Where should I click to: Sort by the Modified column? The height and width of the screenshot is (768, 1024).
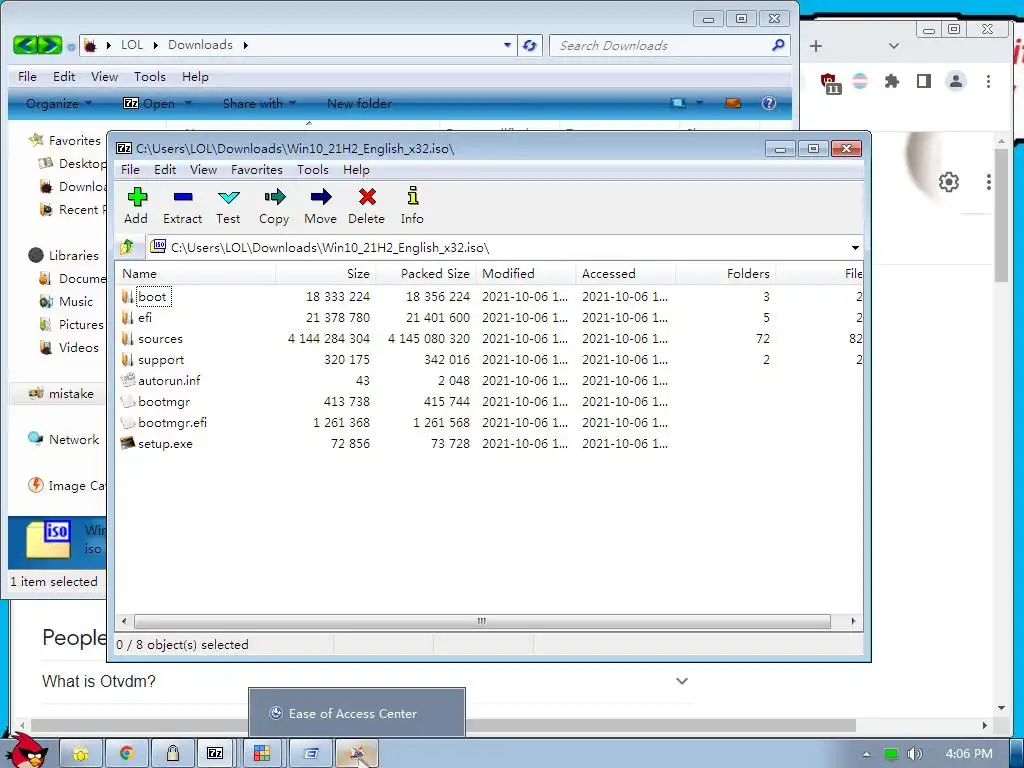[526, 274]
